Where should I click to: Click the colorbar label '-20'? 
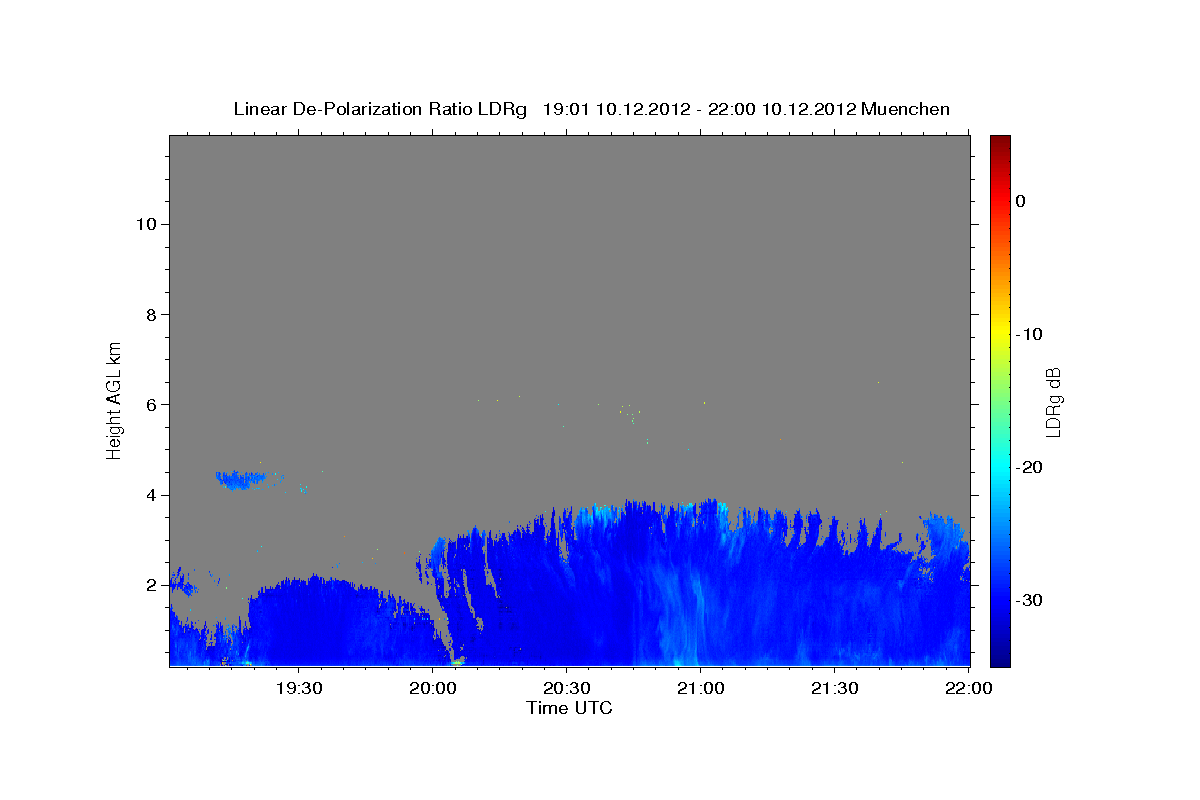1029,467
